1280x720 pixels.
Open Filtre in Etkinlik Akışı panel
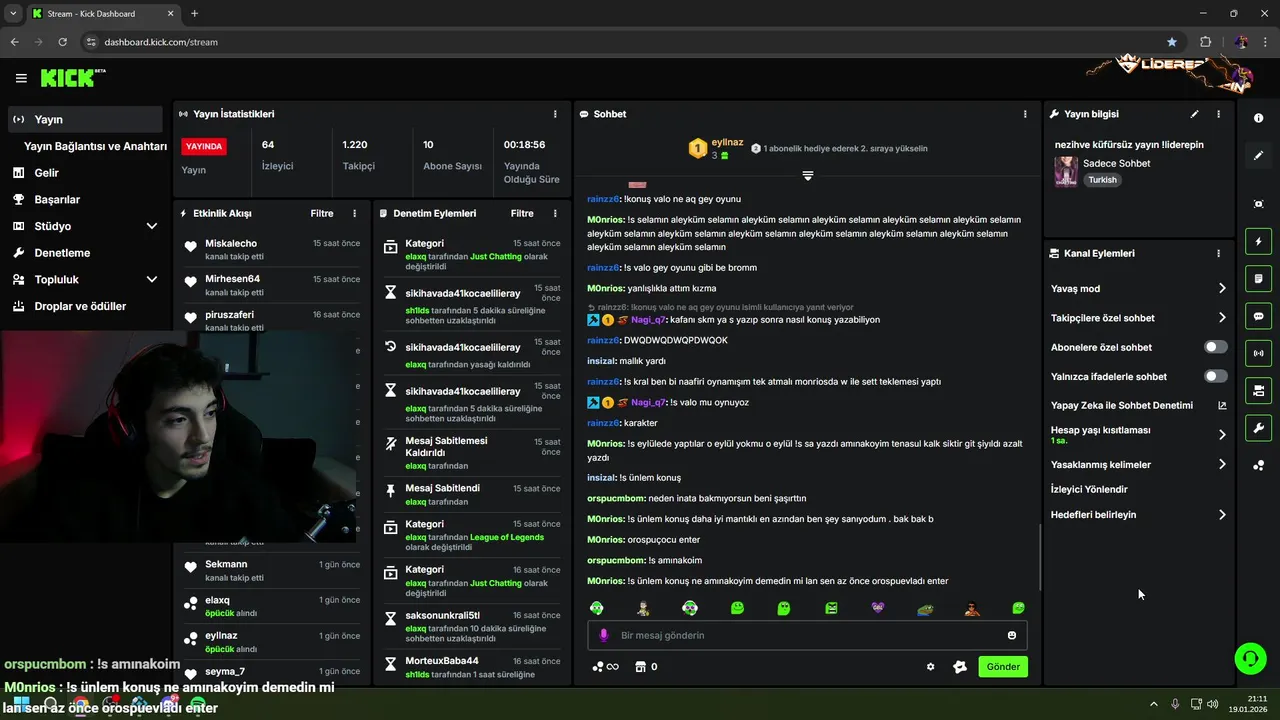[x=321, y=213]
